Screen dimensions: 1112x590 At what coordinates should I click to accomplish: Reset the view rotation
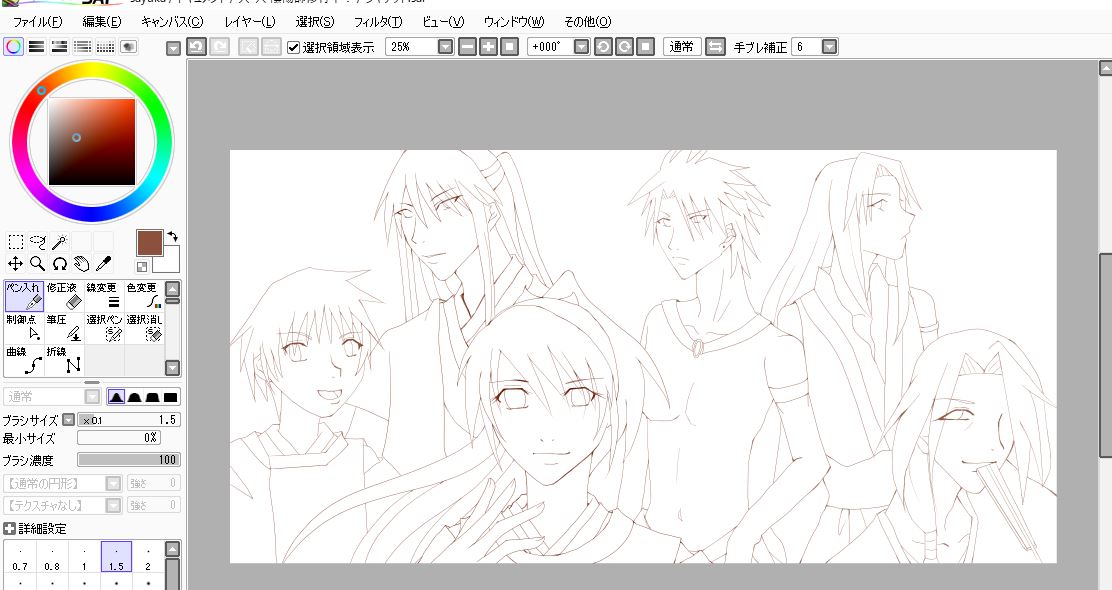click(645, 47)
